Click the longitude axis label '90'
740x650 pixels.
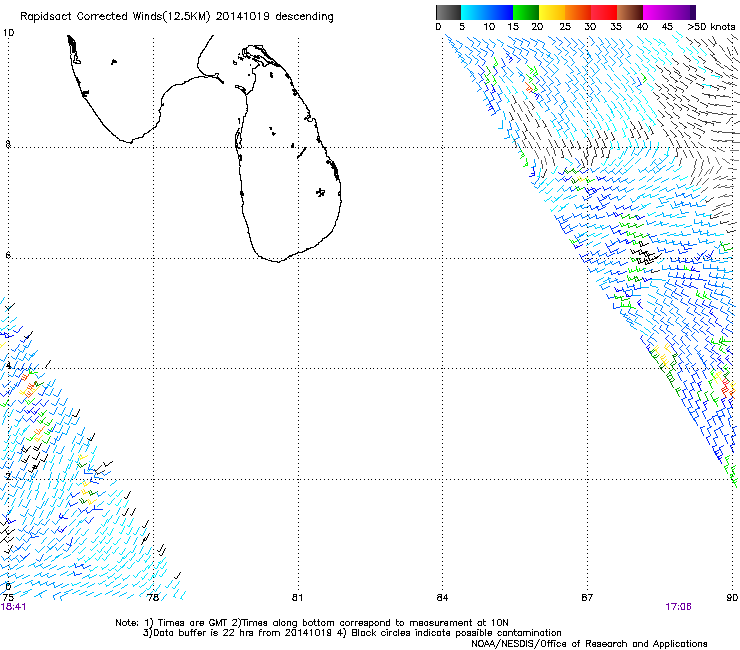pyautogui.click(x=732, y=597)
